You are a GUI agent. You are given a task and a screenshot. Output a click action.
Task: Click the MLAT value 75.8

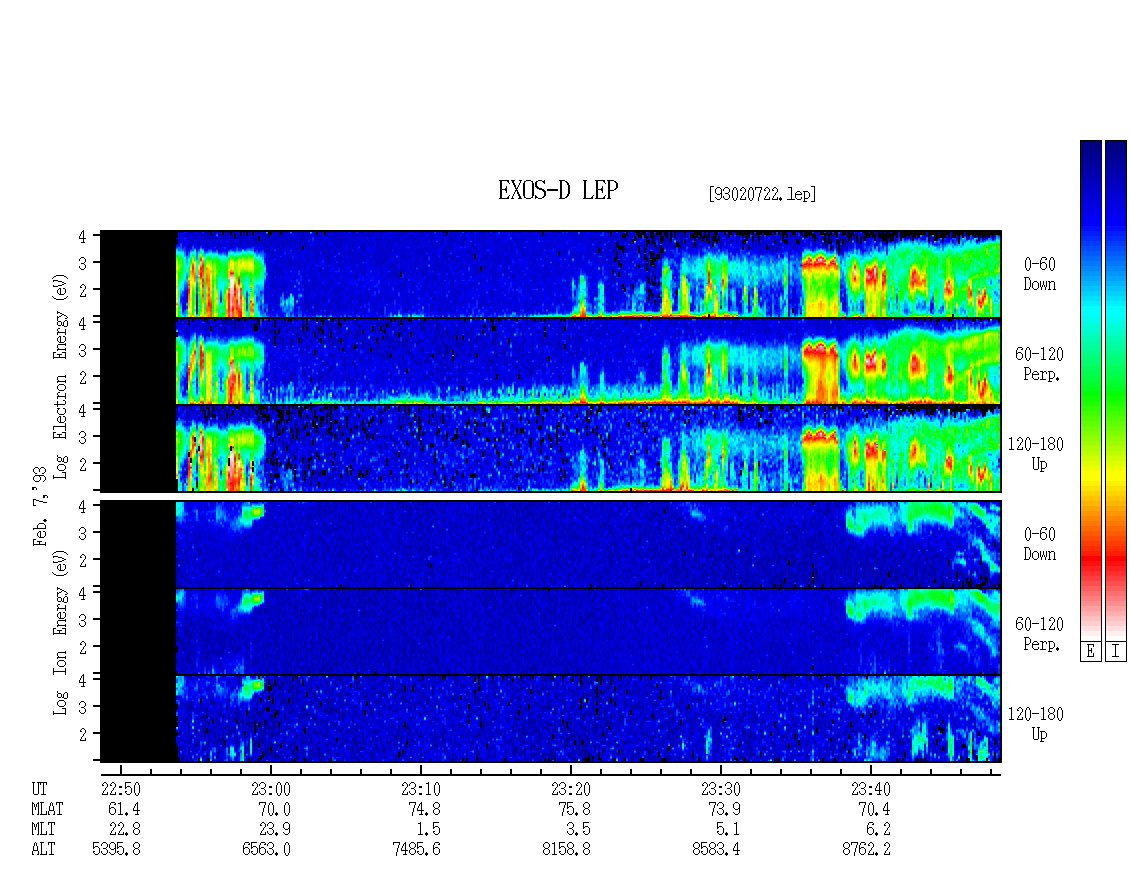click(574, 809)
